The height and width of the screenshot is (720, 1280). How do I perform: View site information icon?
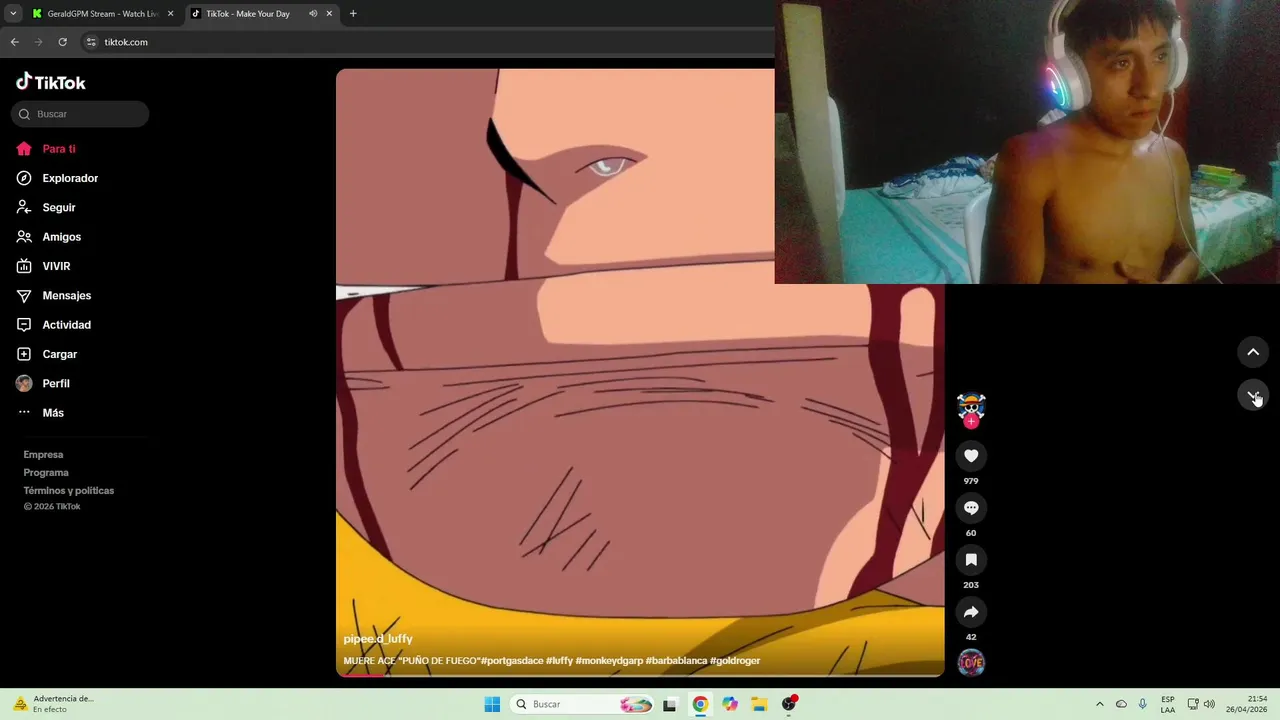(91, 42)
